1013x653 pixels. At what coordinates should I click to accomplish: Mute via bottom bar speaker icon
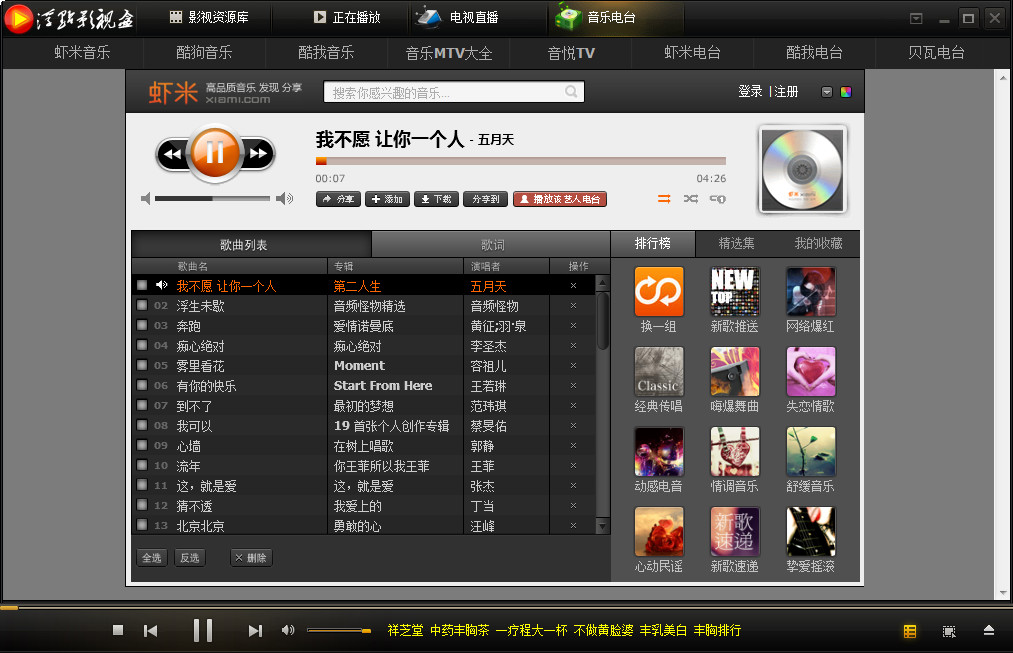click(288, 630)
